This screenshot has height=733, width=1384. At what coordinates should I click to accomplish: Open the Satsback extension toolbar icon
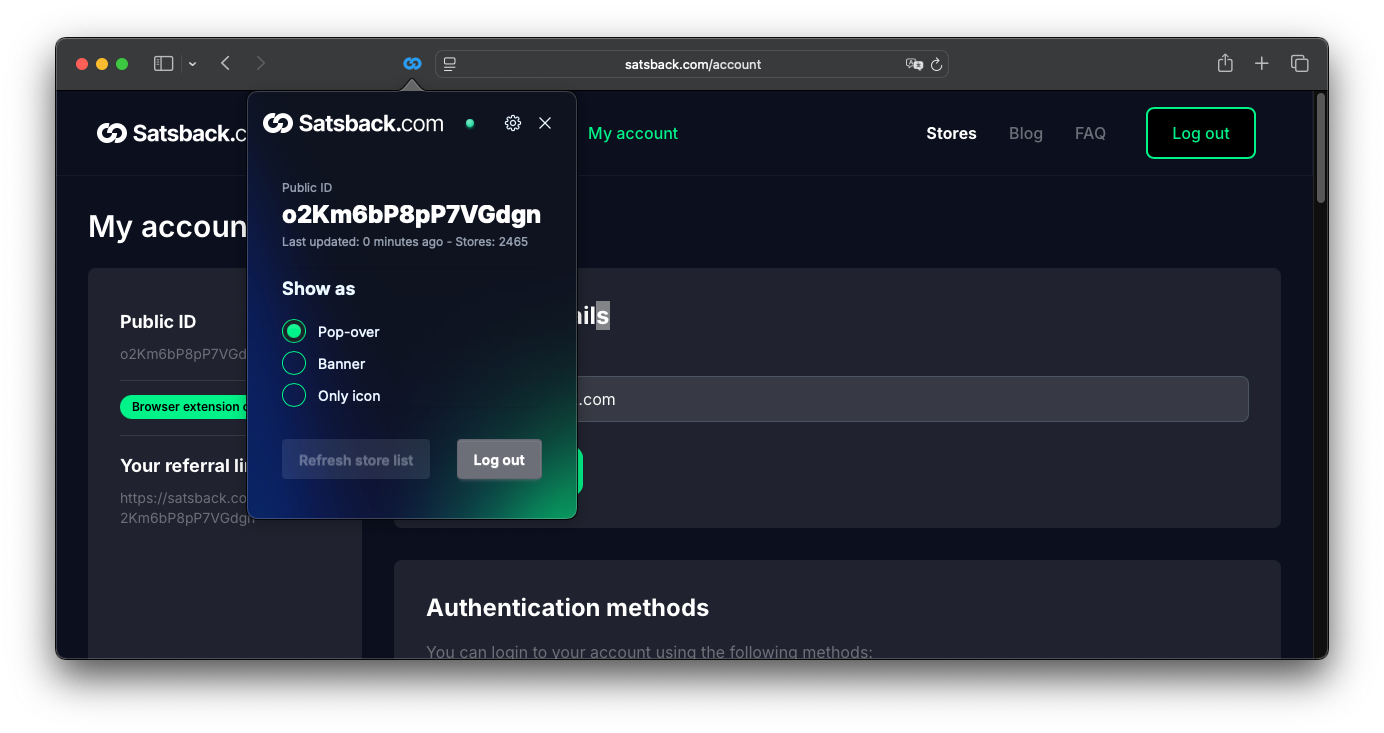[412, 64]
